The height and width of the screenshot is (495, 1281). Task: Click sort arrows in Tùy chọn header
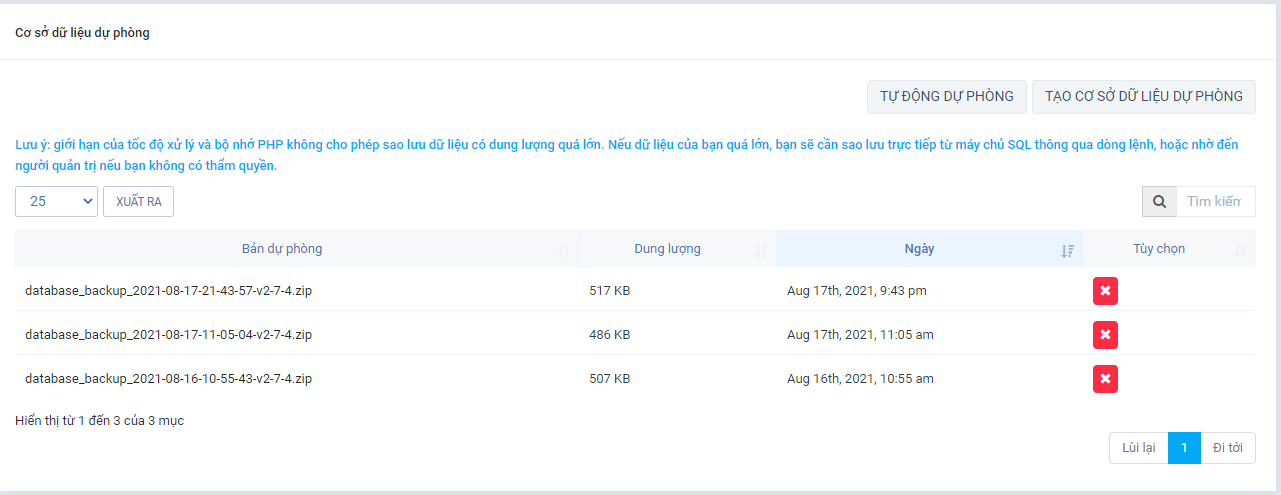[1240, 250]
